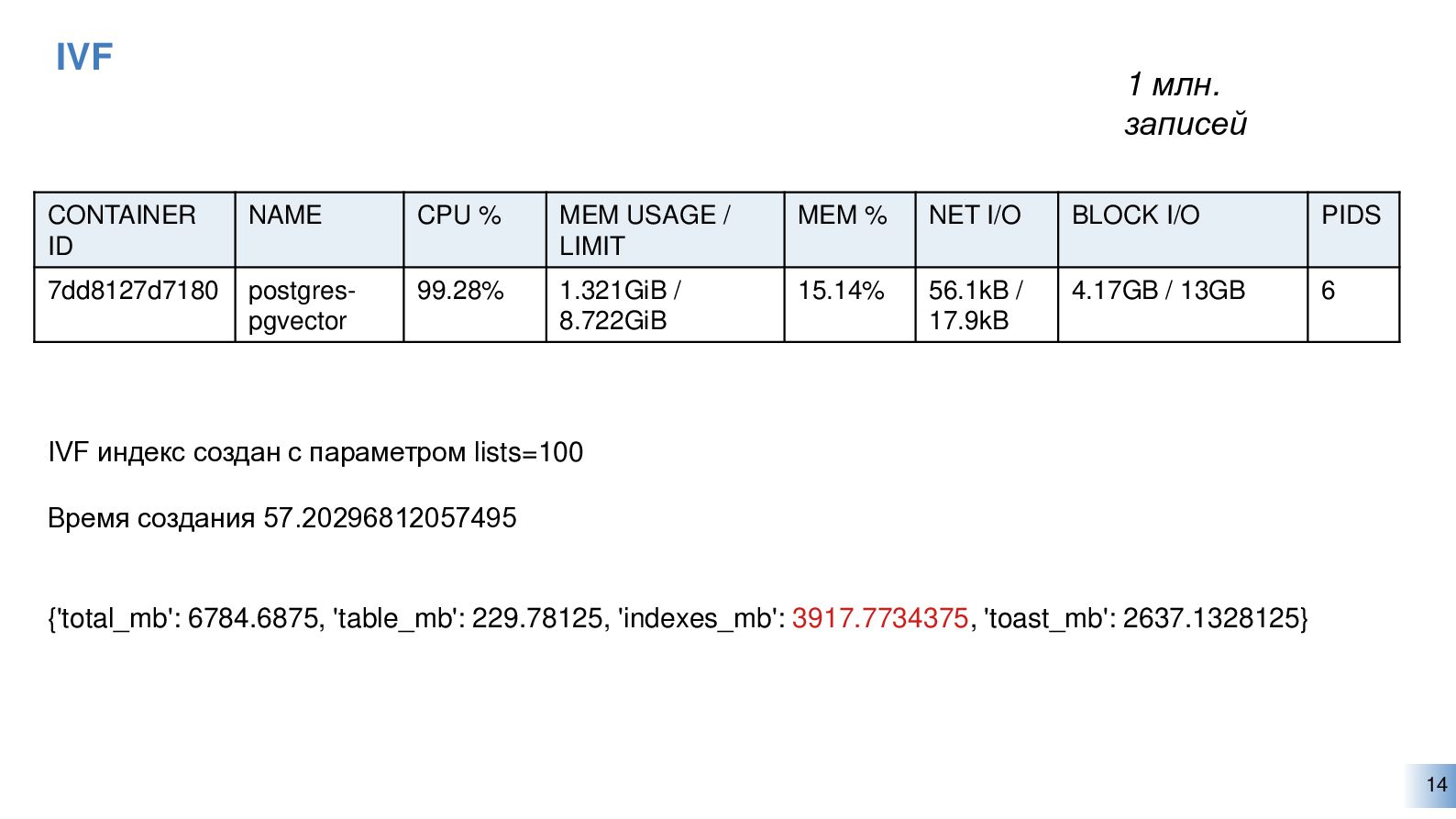Select the postgres-pgvector name cell
The width and height of the screenshot is (1456, 819).
319,305
